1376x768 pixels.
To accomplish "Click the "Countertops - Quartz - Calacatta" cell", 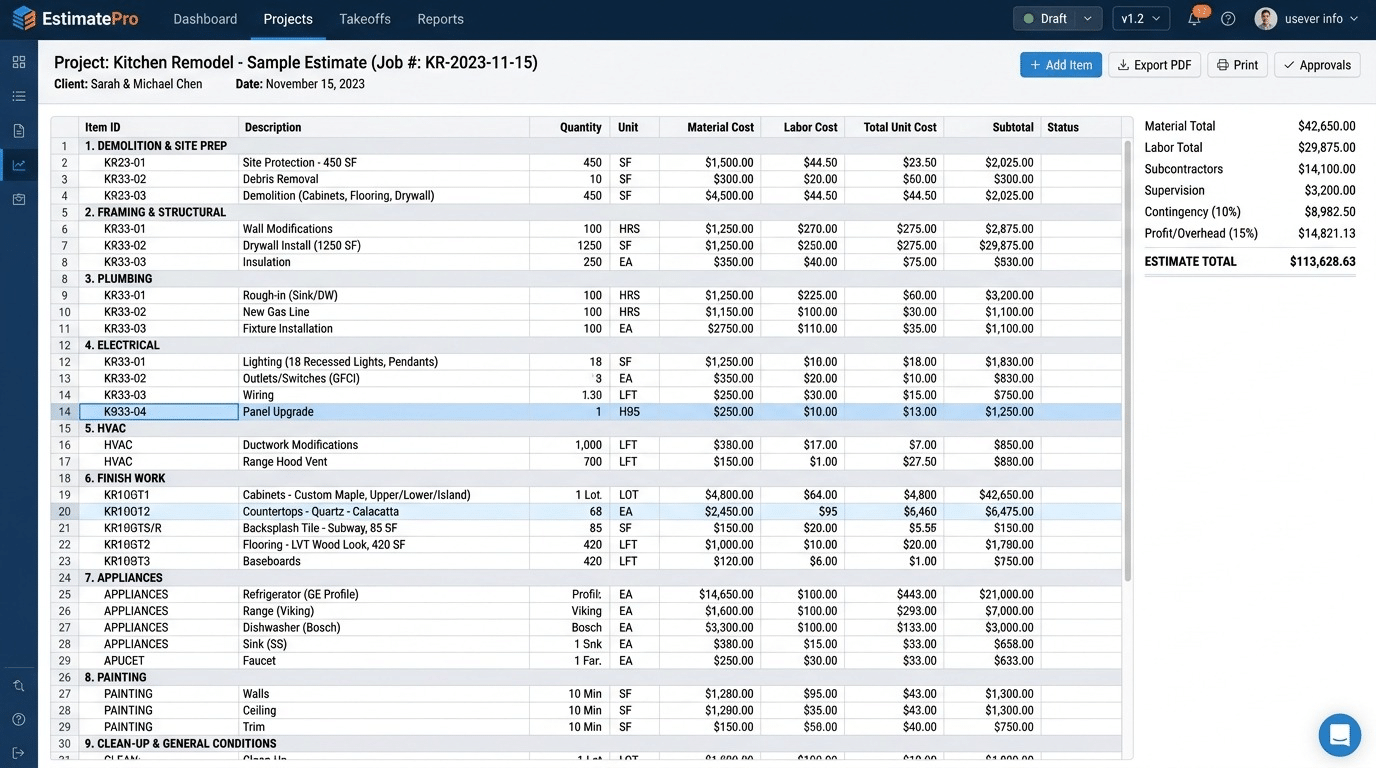I will pyautogui.click(x=384, y=512).
